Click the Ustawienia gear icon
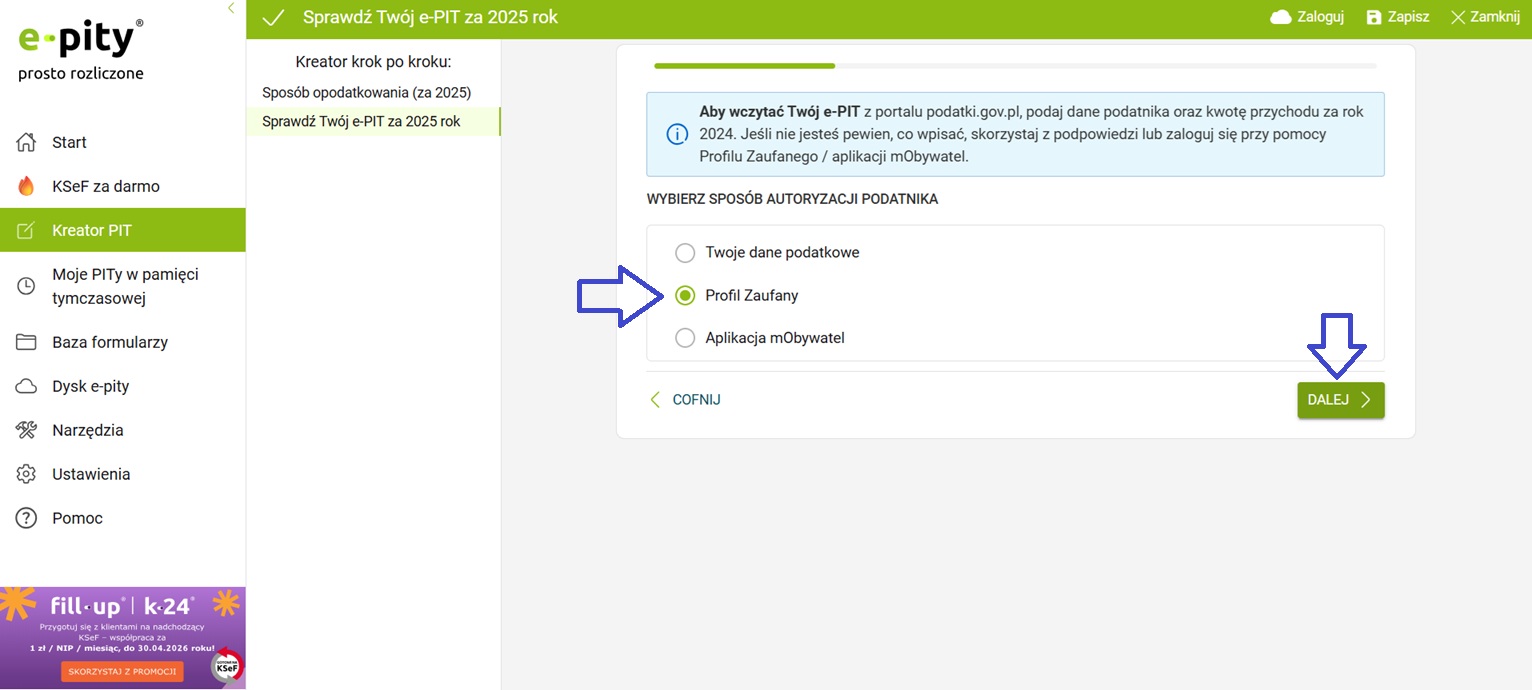 pyautogui.click(x=27, y=474)
